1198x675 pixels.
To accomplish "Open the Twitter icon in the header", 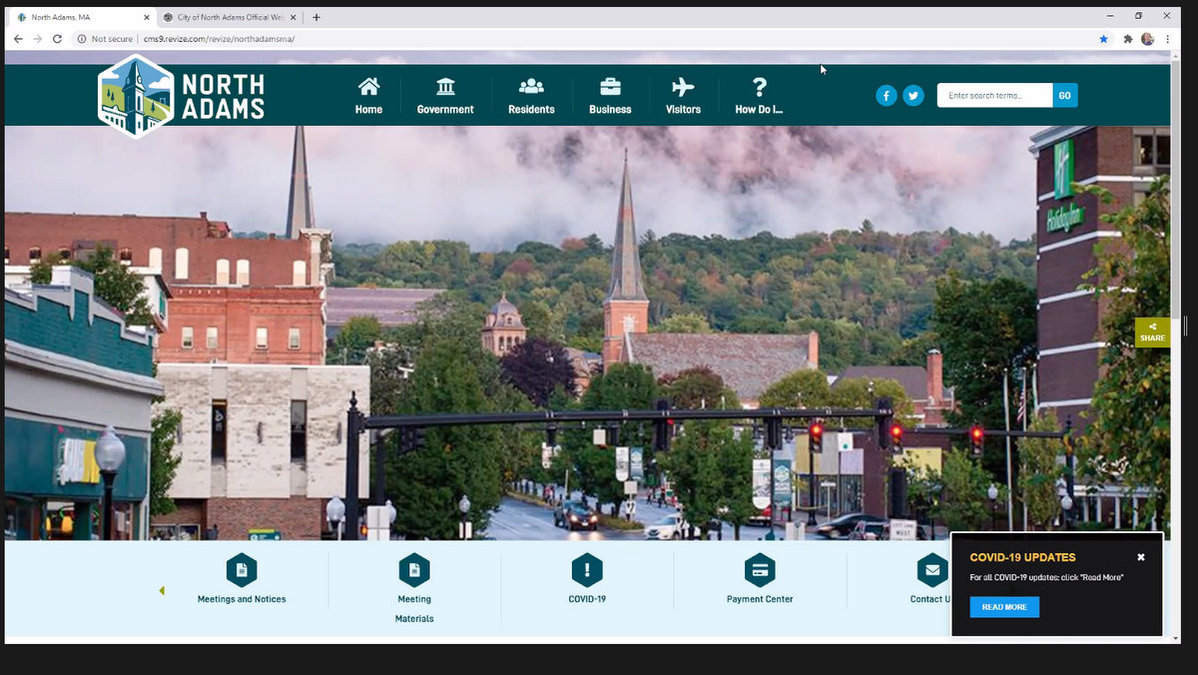I will [x=913, y=95].
